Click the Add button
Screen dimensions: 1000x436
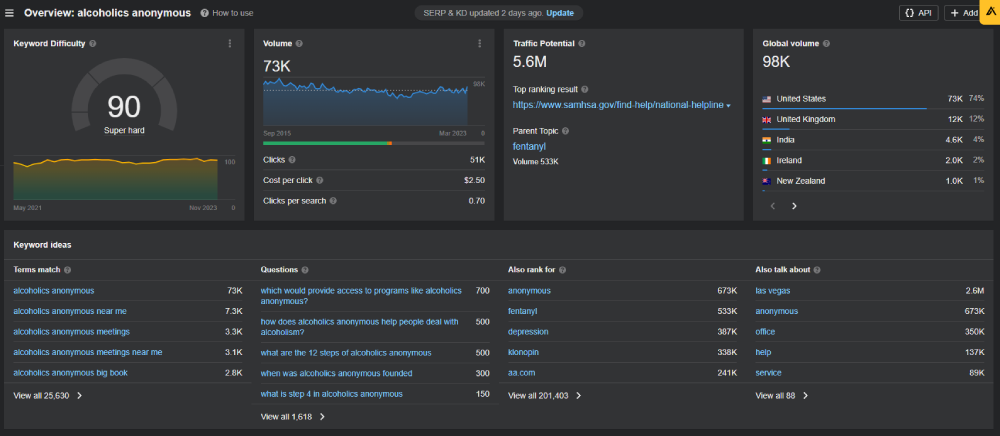pyautogui.click(x=963, y=13)
